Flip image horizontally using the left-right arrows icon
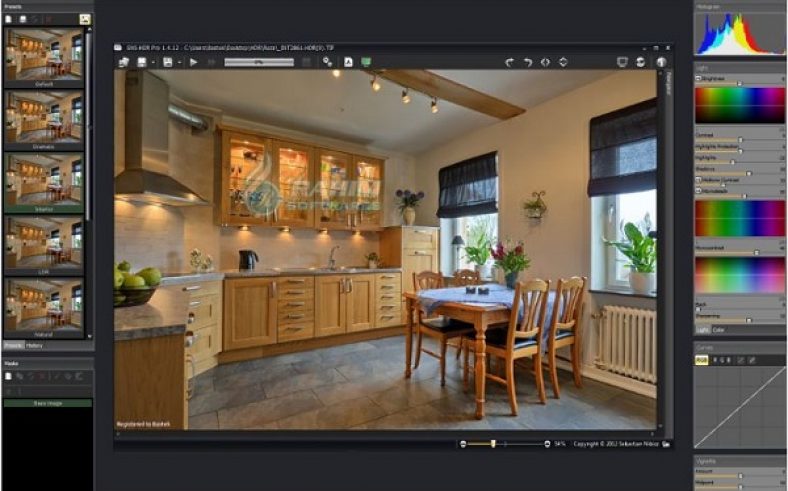Screen dimensions: 788x491 [545, 62]
